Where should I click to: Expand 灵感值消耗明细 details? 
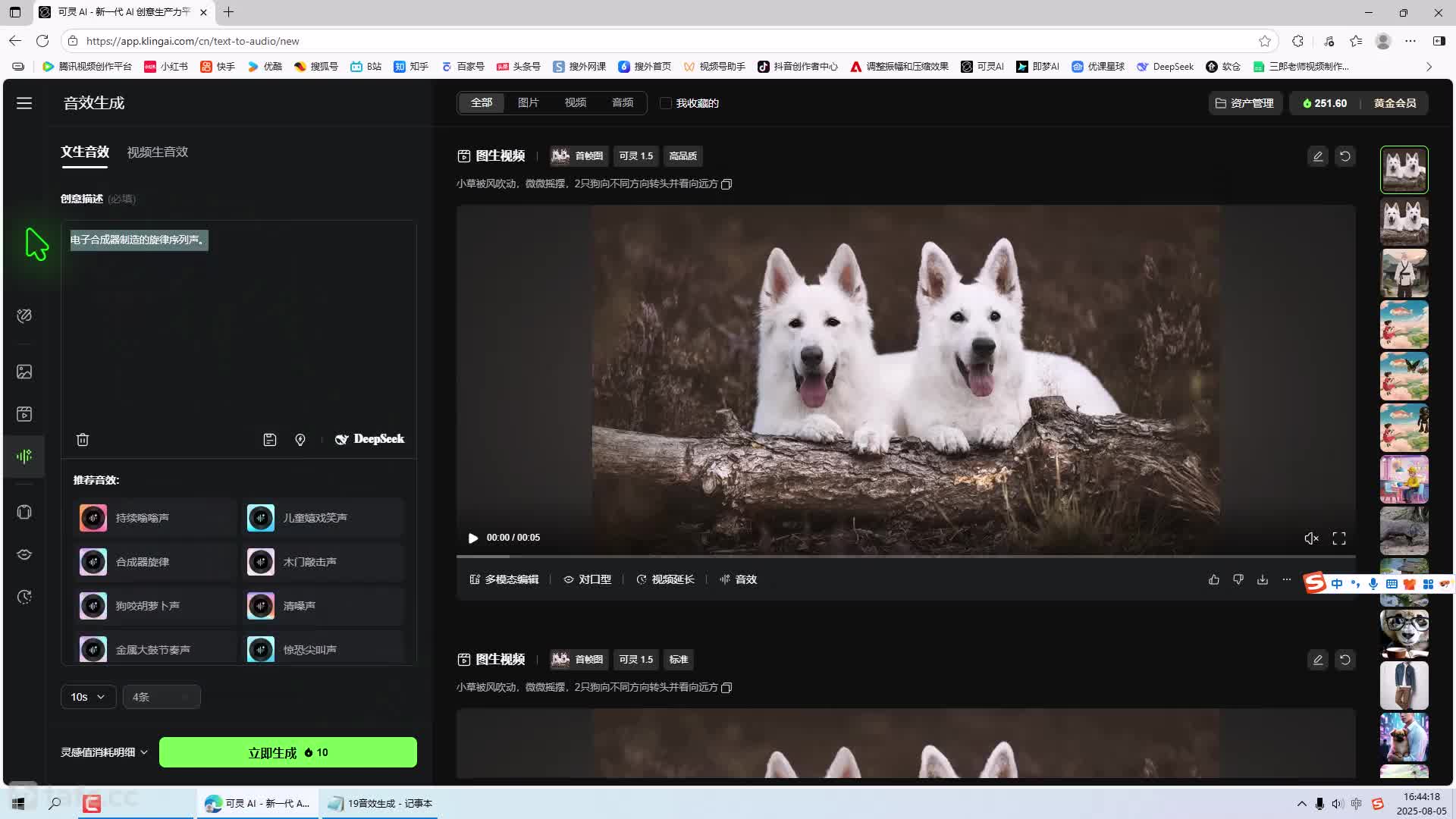(104, 752)
